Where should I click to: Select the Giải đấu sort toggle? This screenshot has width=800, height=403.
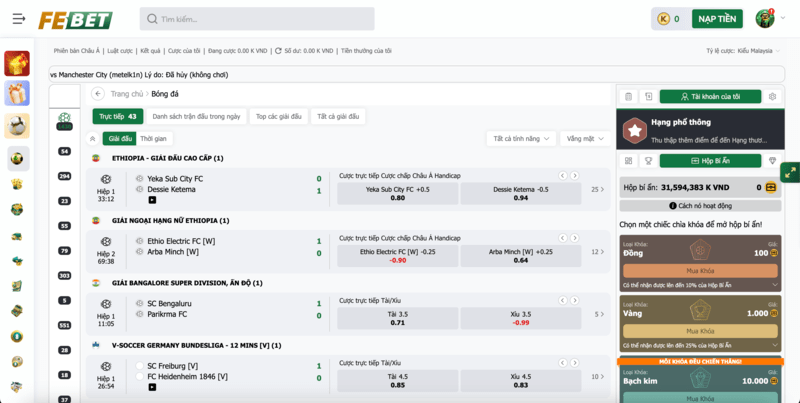tap(120, 139)
